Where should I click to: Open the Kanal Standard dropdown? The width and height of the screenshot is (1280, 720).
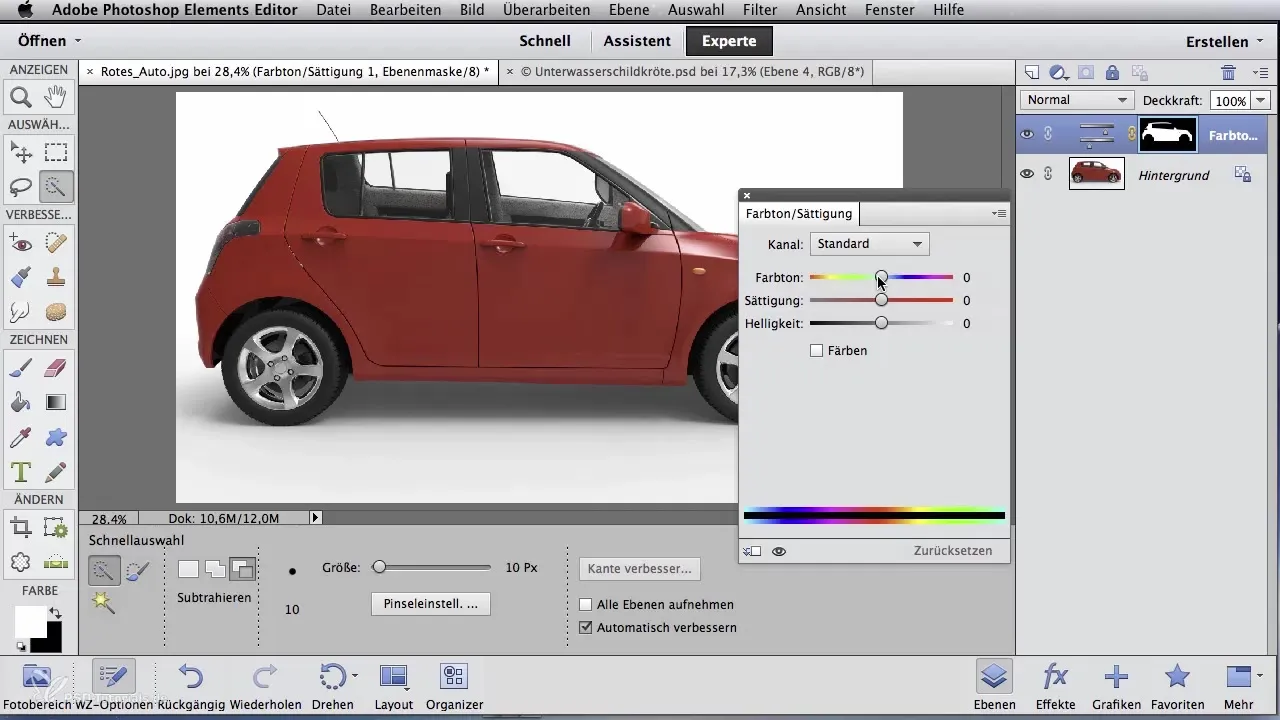pos(869,244)
